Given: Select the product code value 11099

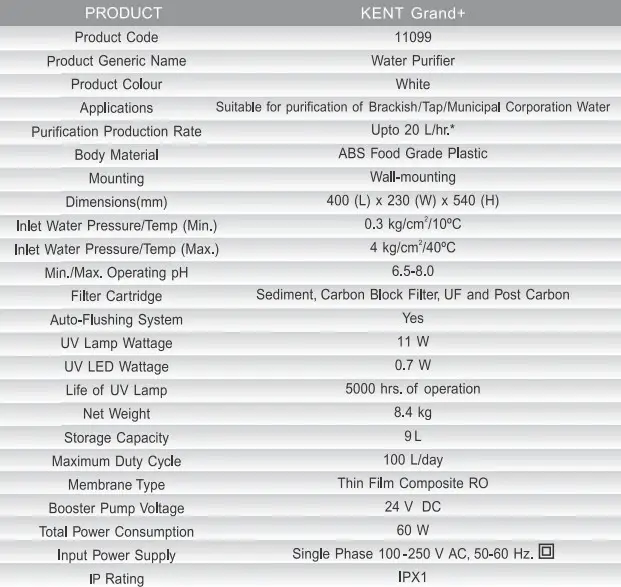Looking at the screenshot, I should point(412,37).
